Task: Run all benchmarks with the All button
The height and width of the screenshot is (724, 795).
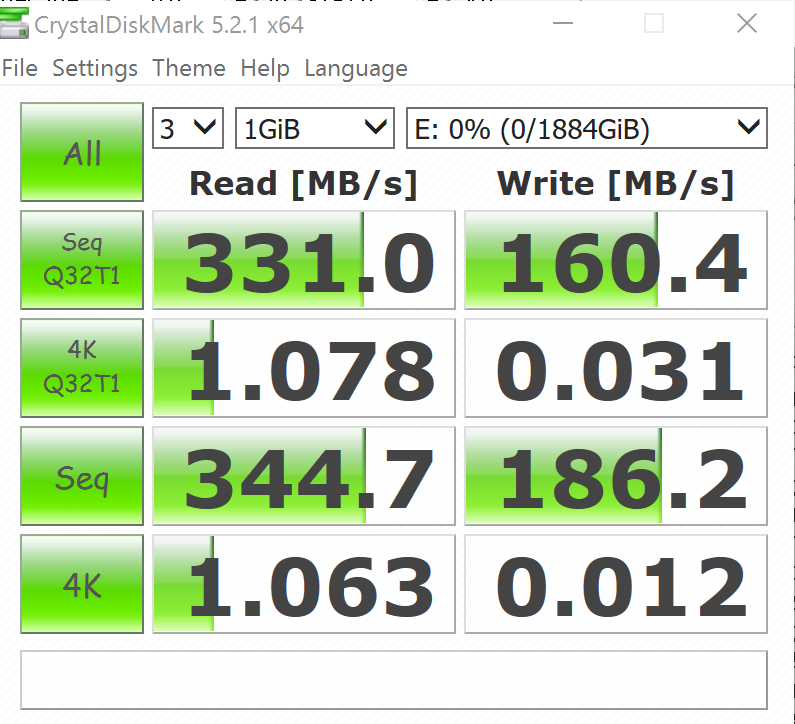Action: [82, 152]
